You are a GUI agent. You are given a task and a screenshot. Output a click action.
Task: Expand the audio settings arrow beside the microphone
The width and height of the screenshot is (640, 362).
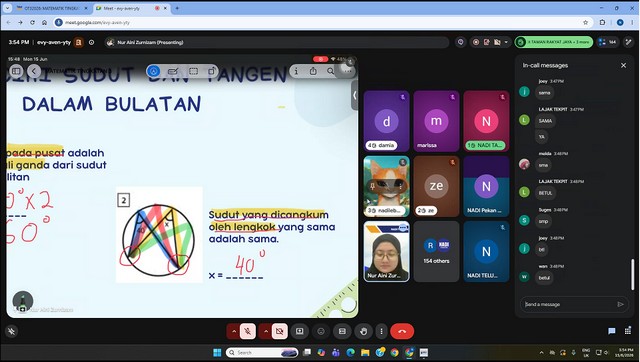233,331
